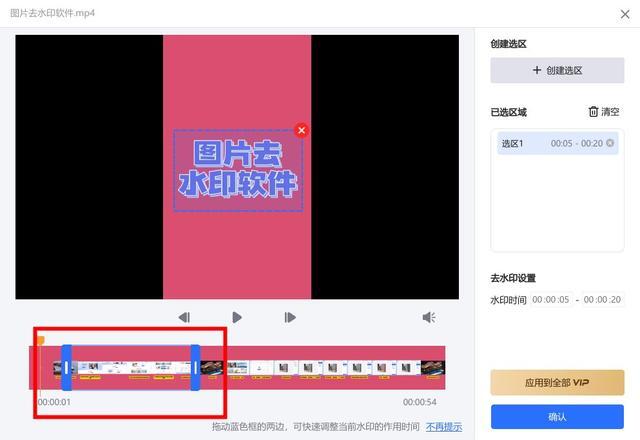Step back to the previous frame
Viewport: 640px width, 440px height.
(x=184, y=317)
